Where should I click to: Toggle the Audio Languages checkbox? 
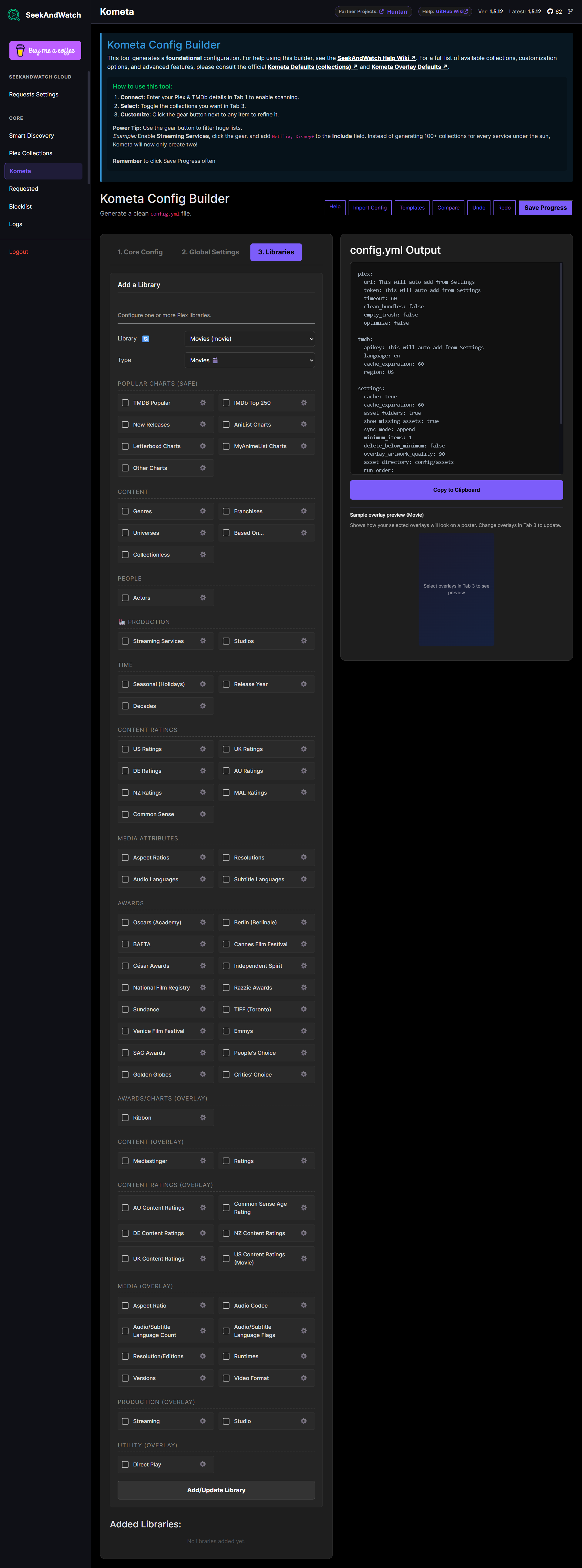coord(125,879)
